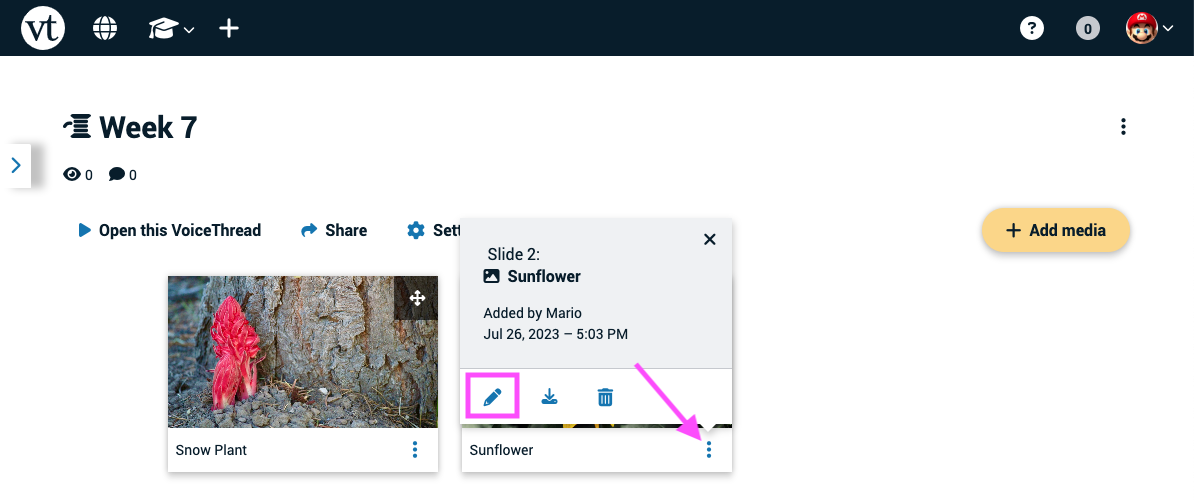Image resolution: width=1194 pixels, height=504 pixels.
Task: Download the Sunflower slide
Action: [549, 397]
